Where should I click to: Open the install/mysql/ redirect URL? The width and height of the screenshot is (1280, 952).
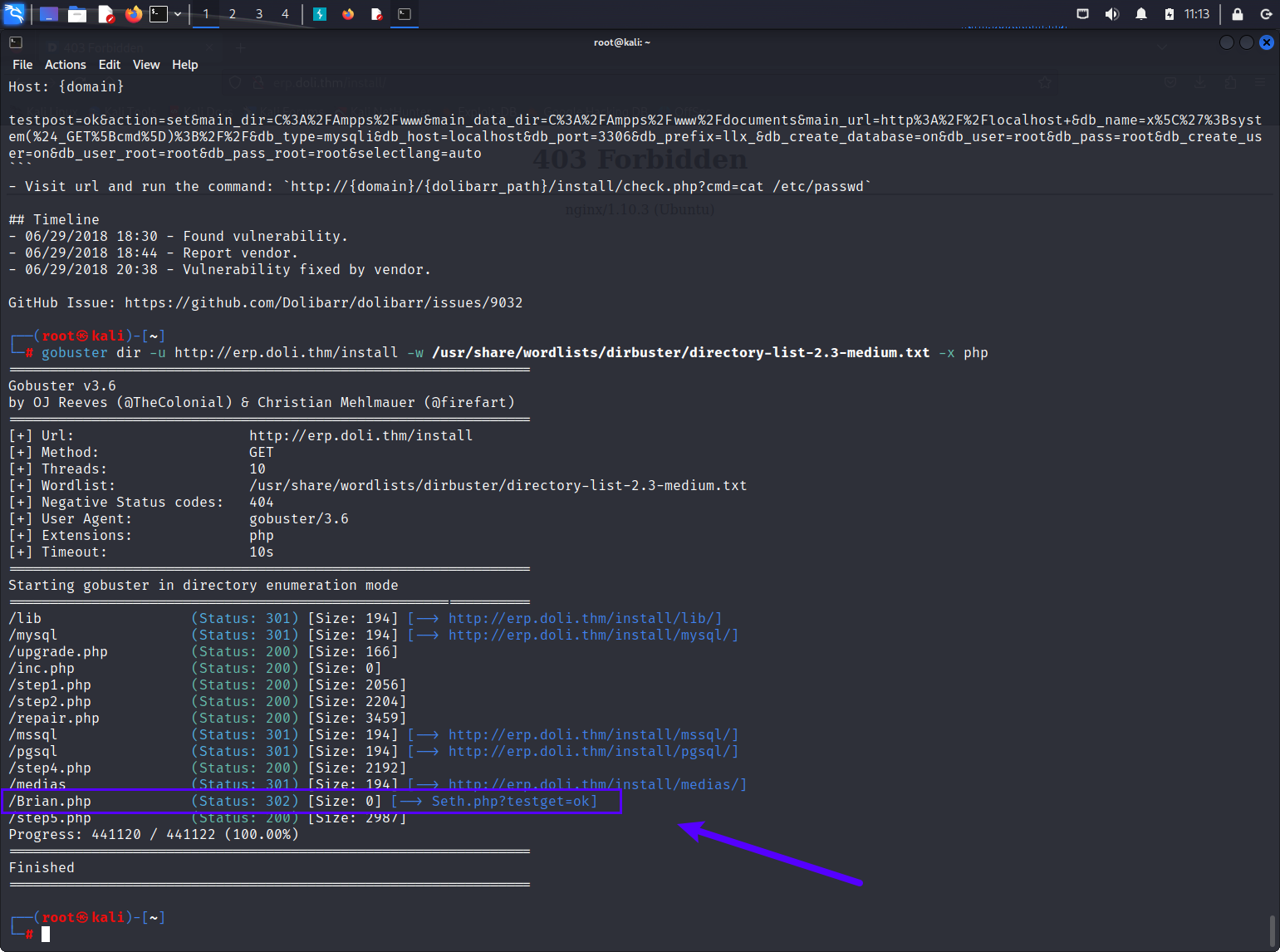click(x=590, y=635)
